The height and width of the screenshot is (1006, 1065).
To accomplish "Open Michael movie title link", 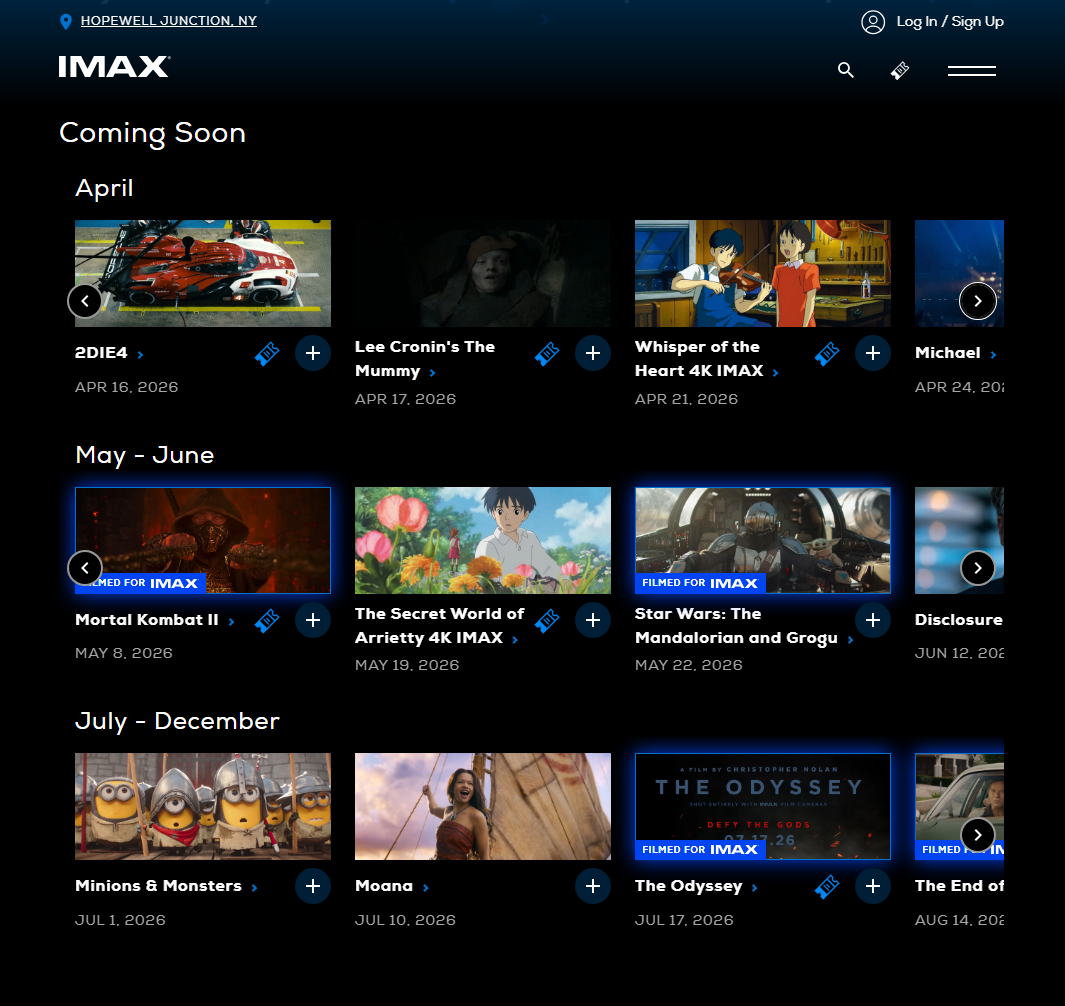I will point(955,353).
